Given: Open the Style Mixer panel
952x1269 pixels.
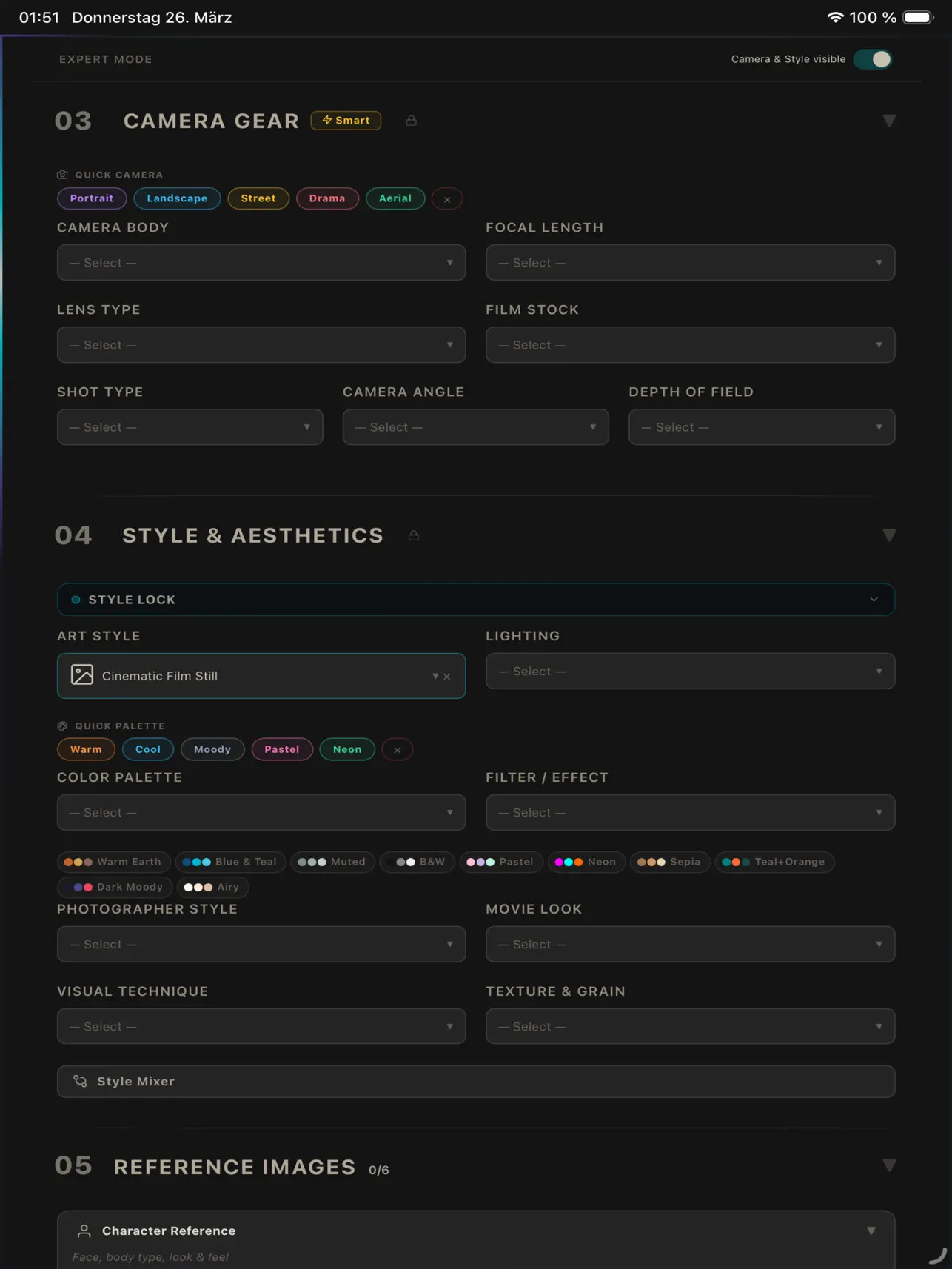Looking at the screenshot, I should tap(475, 1082).
